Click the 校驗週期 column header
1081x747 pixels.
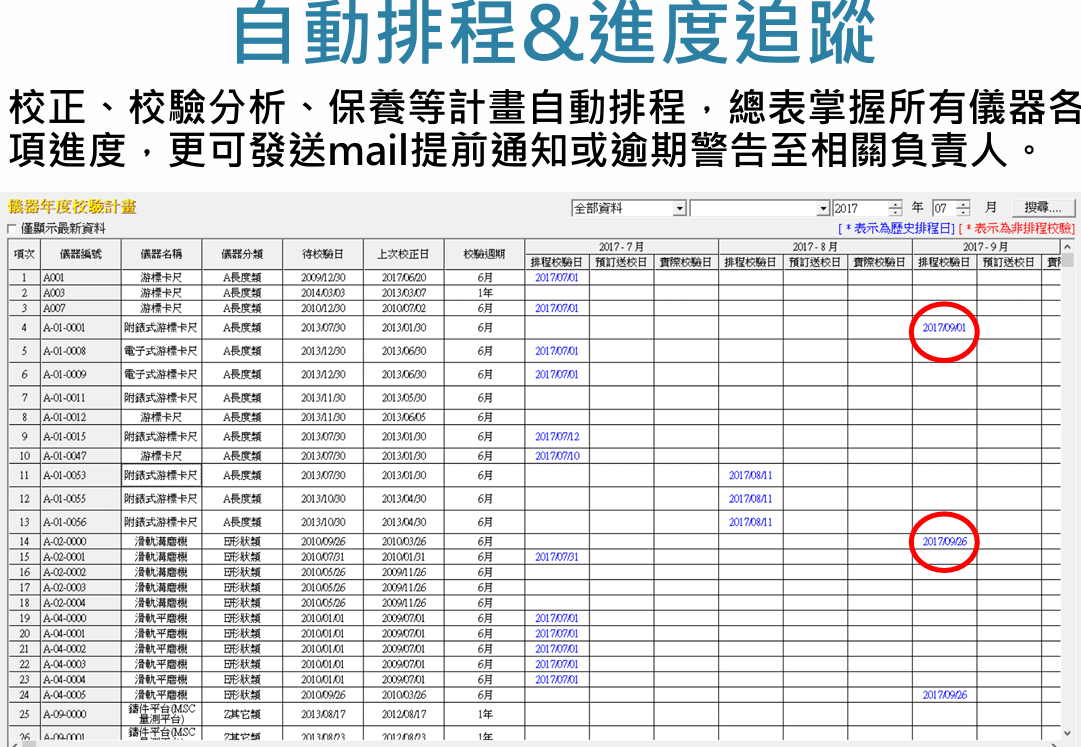point(484,254)
